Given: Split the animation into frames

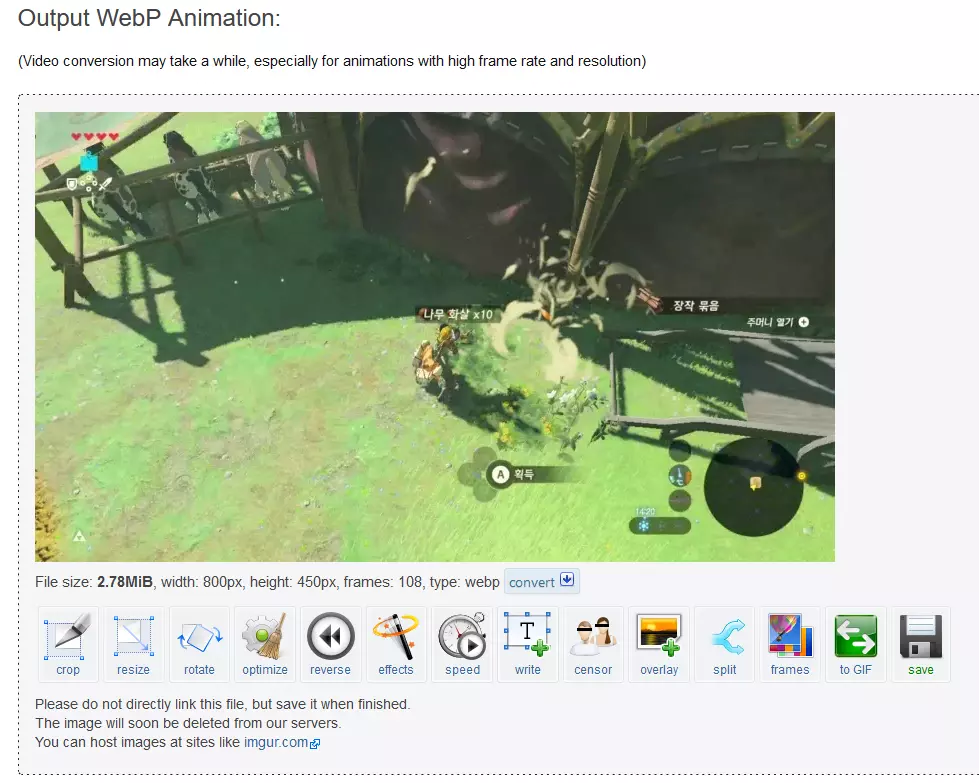Looking at the screenshot, I should [724, 644].
